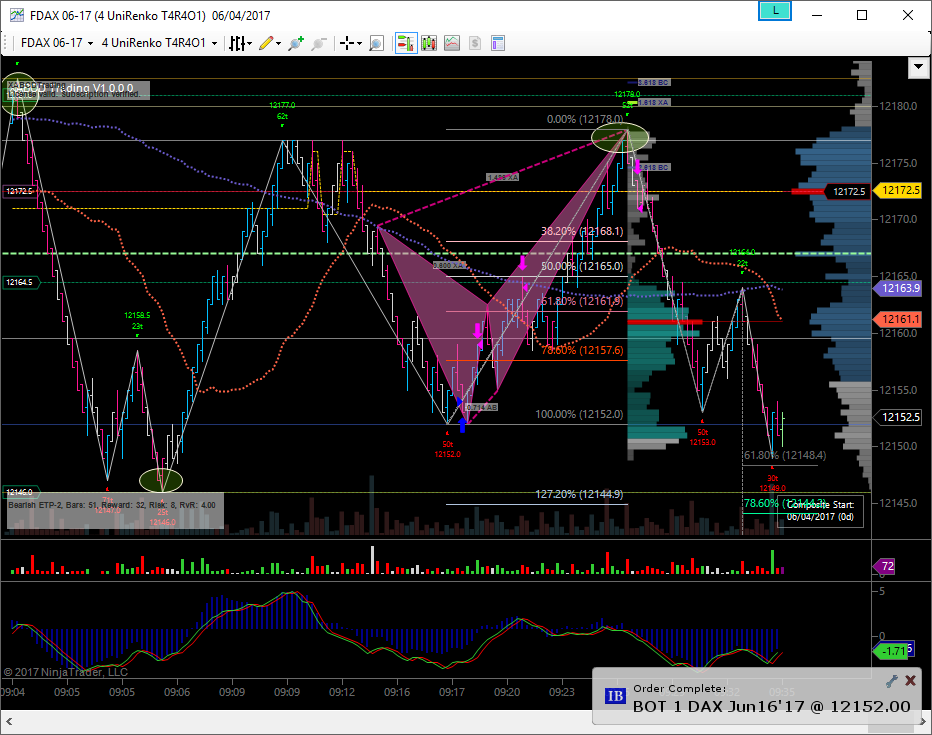
Task: Click the 100.00% (12152.0) Fibonacci label
Action: tap(579, 414)
